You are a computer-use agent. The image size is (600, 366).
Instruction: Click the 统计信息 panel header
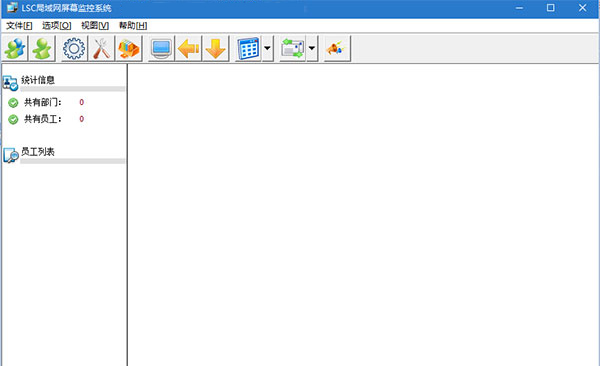click(x=38, y=80)
